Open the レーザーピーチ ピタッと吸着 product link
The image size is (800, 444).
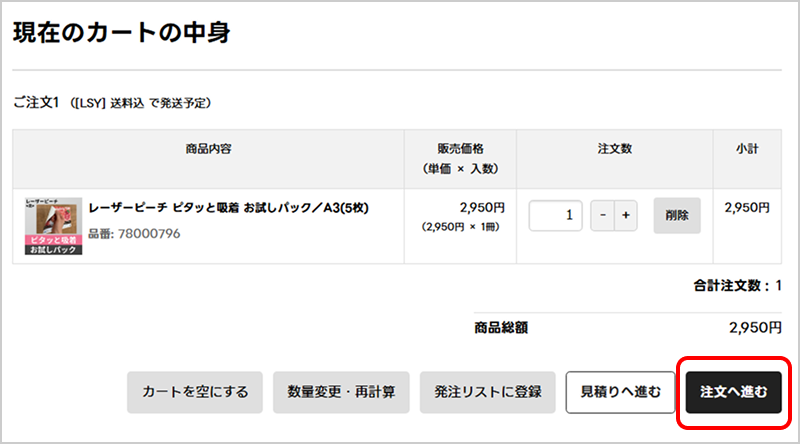pyautogui.click(x=229, y=209)
